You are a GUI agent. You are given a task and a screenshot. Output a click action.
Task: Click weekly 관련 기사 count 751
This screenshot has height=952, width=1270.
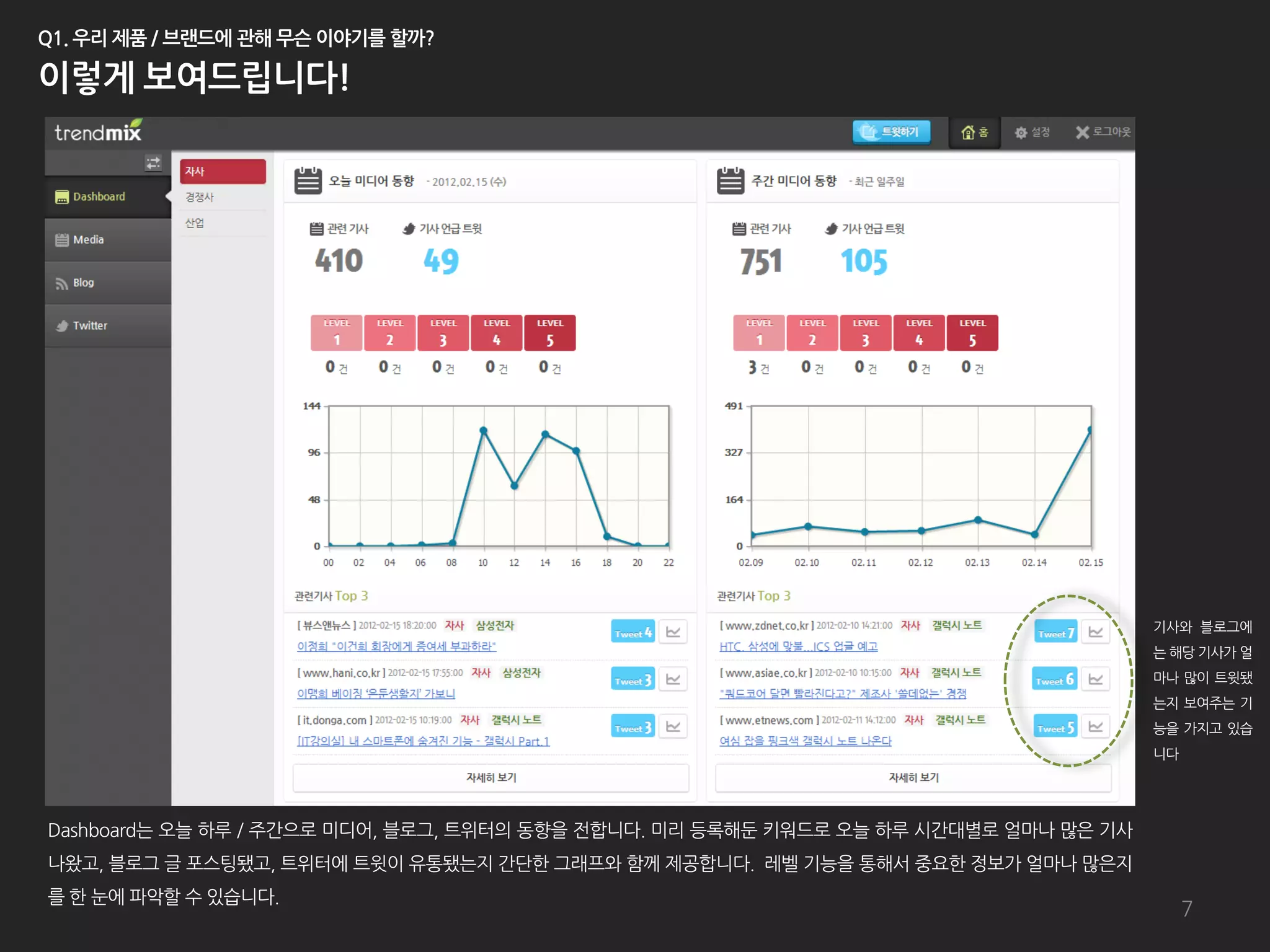click(x=761, y=261)
